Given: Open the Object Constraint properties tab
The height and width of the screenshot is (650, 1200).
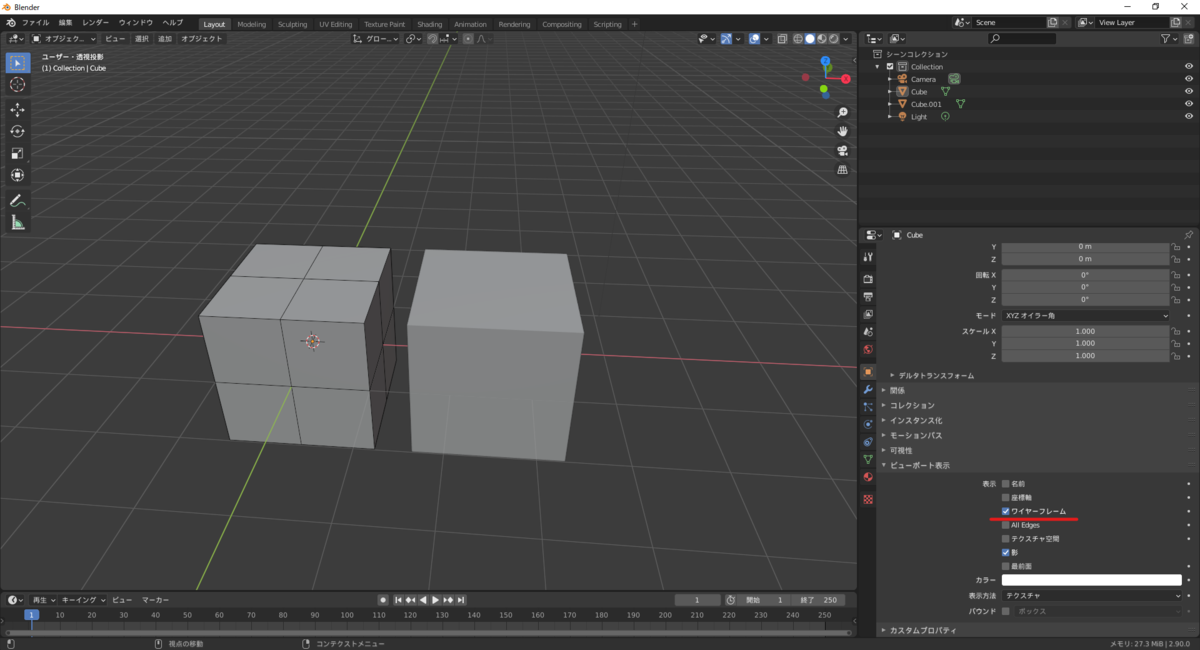Looking at the screenshot, I should click(x=868, y=442).
